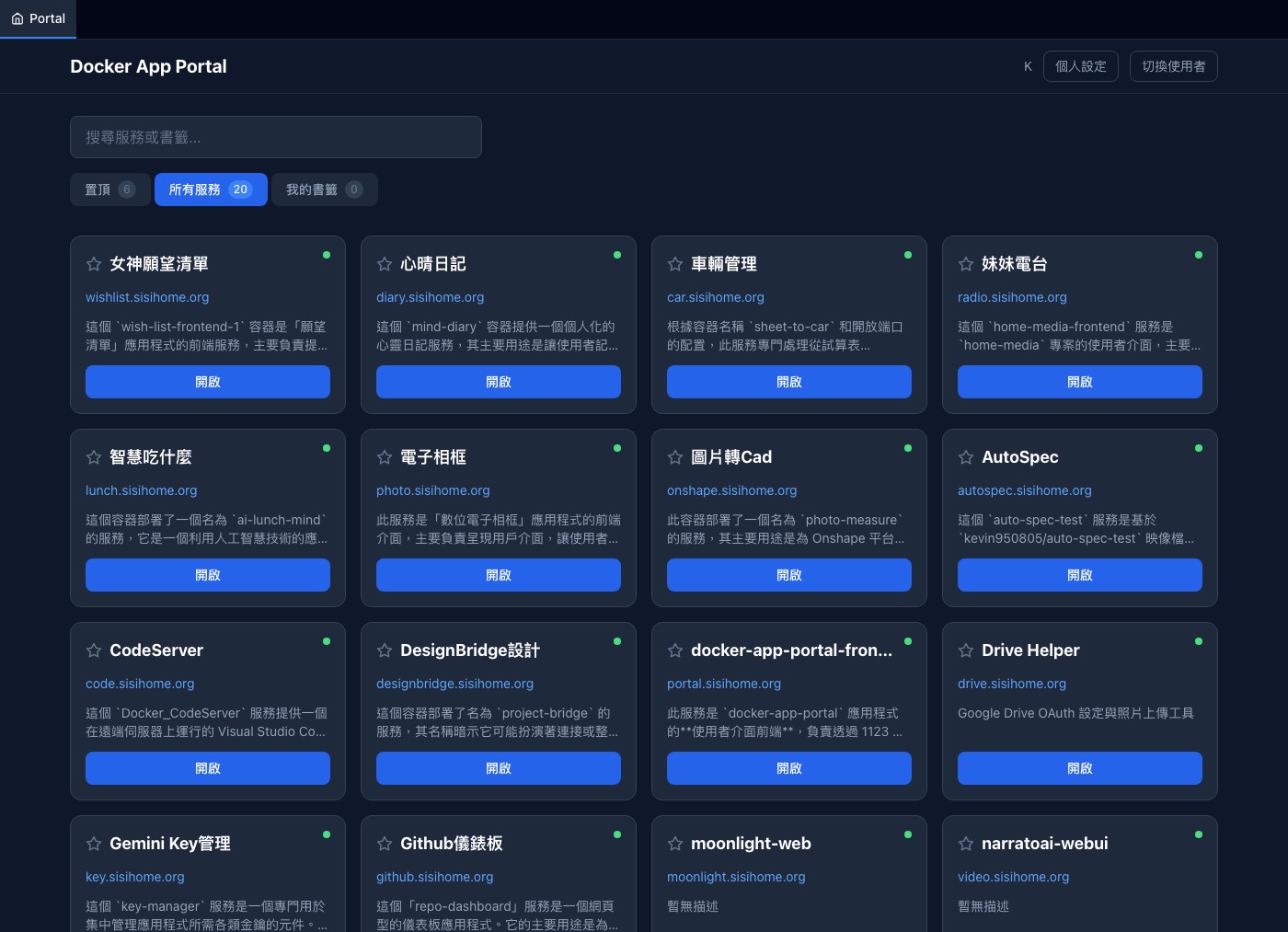This screenshot has width=1288, height=932.
Task: Bookmark the moonlight-web card star
Action: click(x=675, y=844)
